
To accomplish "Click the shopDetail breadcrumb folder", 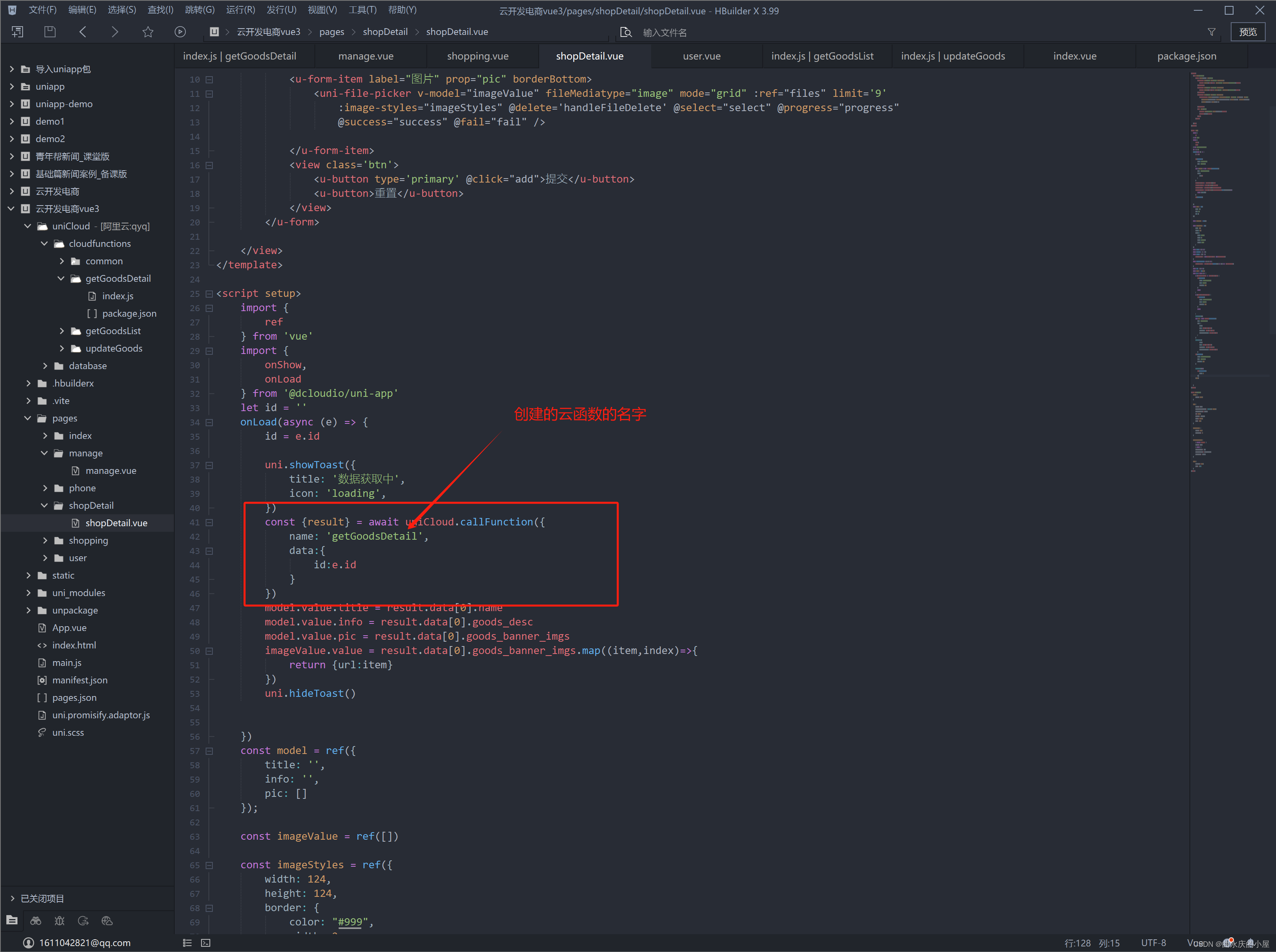I will [385, 32].
